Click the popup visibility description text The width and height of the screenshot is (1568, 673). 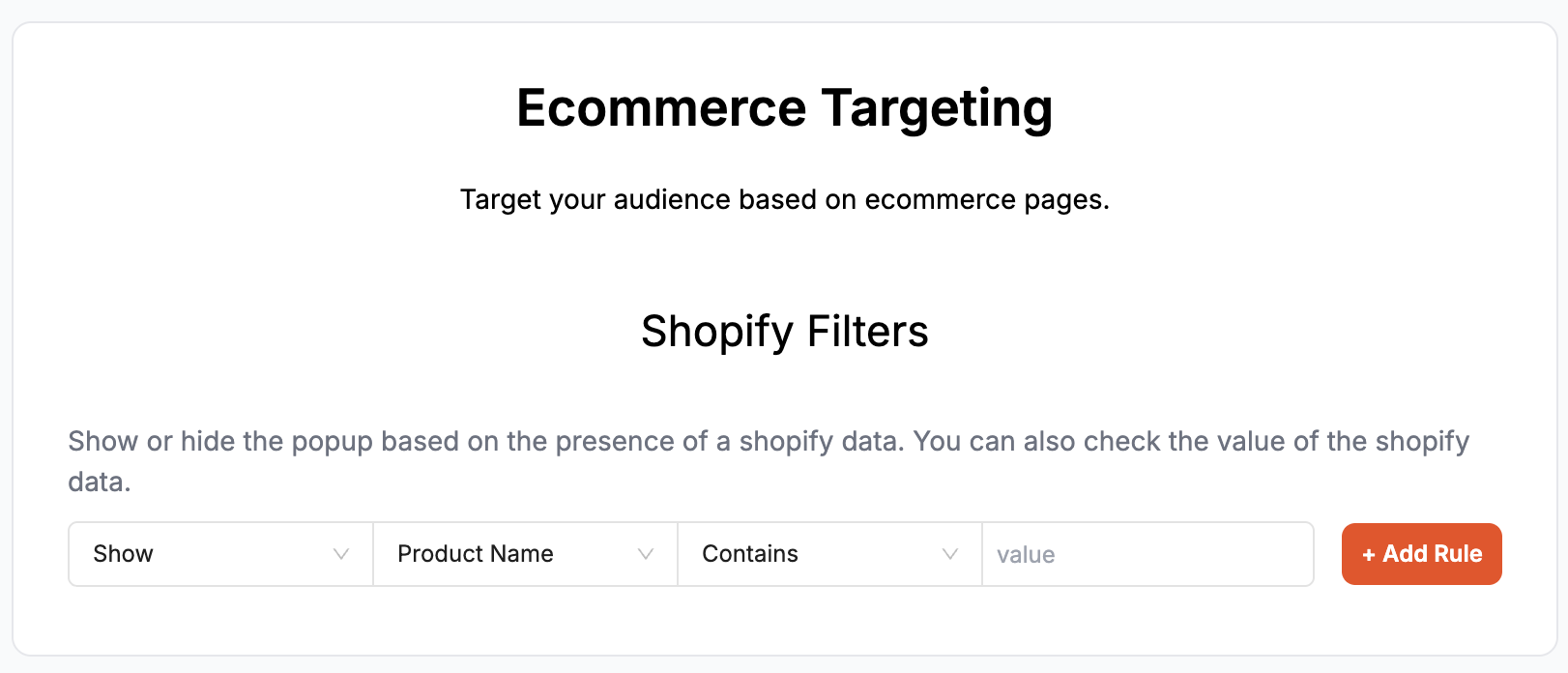tap(767, 441)
